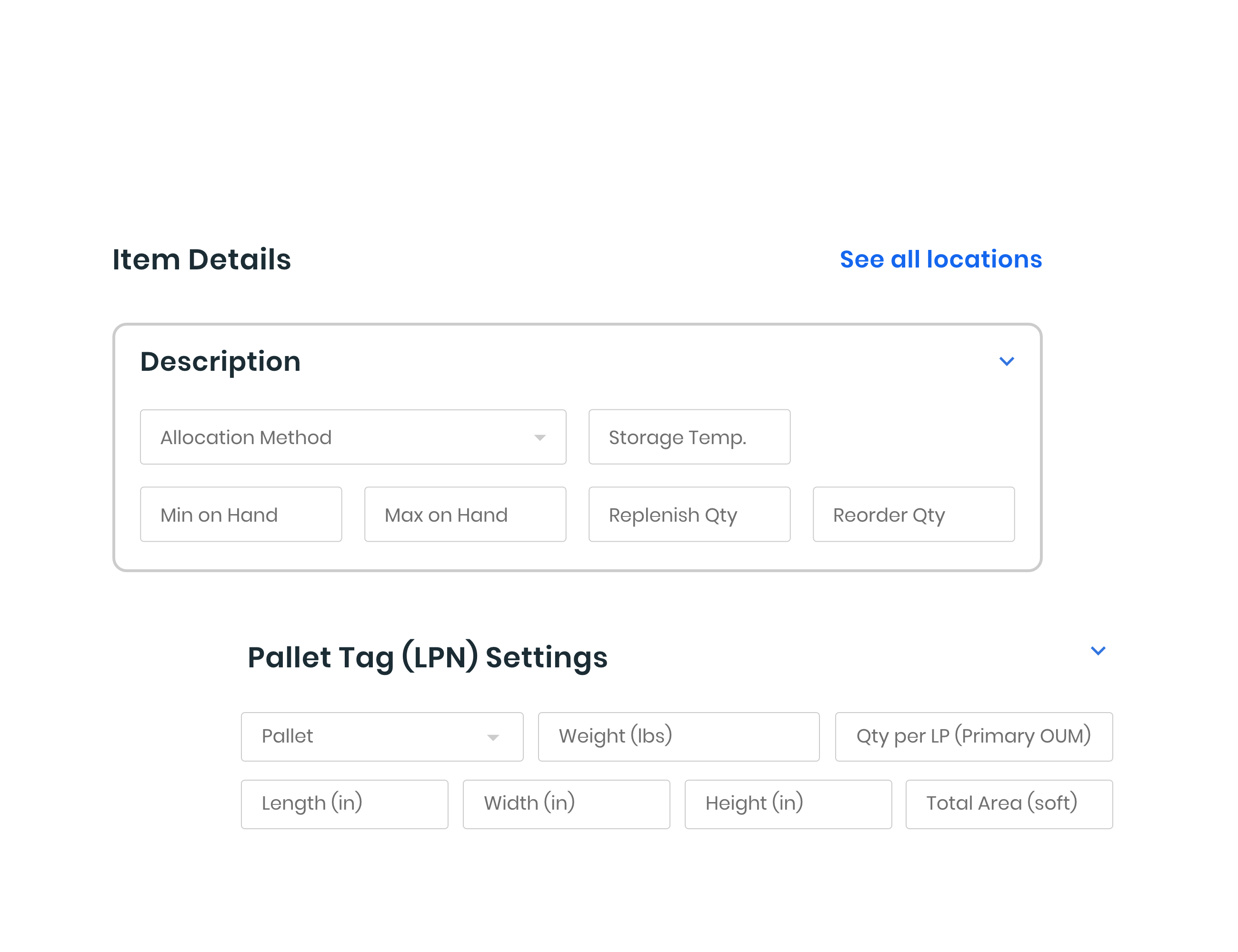Click the Description section title
The width and height of the screenshot is (1238, 952).
click(x=220, y=362)
